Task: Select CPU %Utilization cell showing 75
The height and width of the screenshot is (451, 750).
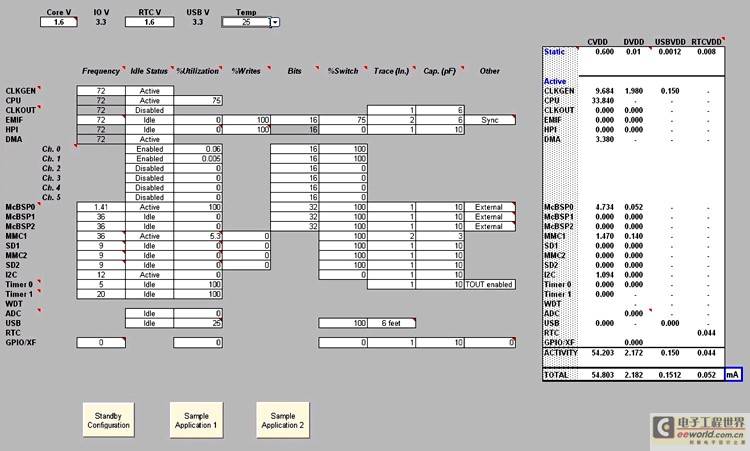Action: (198, 100)
